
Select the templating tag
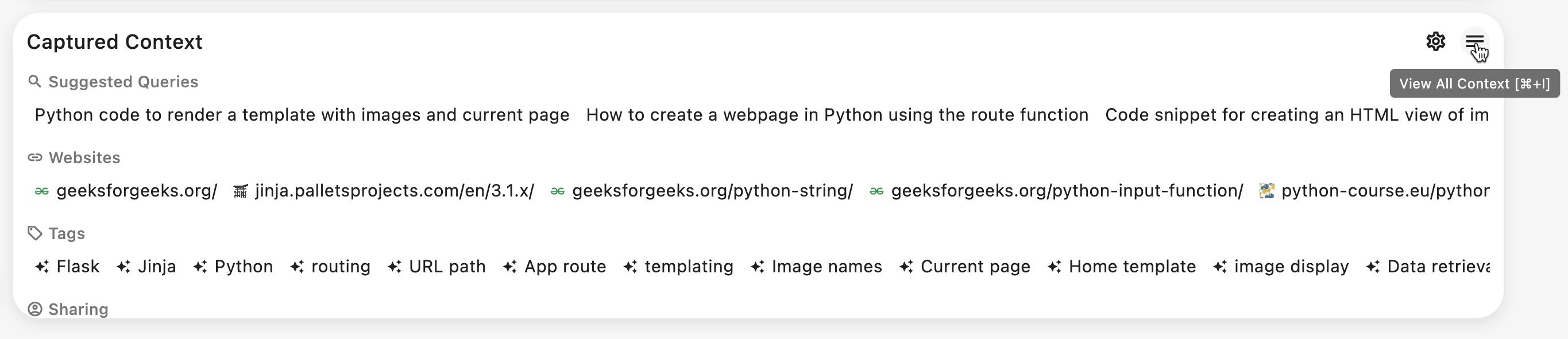(679, 267)
